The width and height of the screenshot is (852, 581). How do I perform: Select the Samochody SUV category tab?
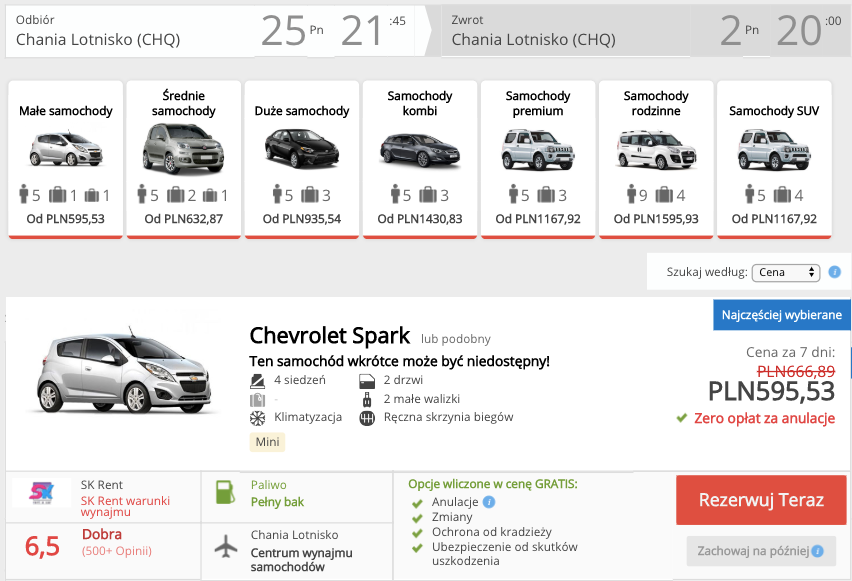click(x=774, y=159)
